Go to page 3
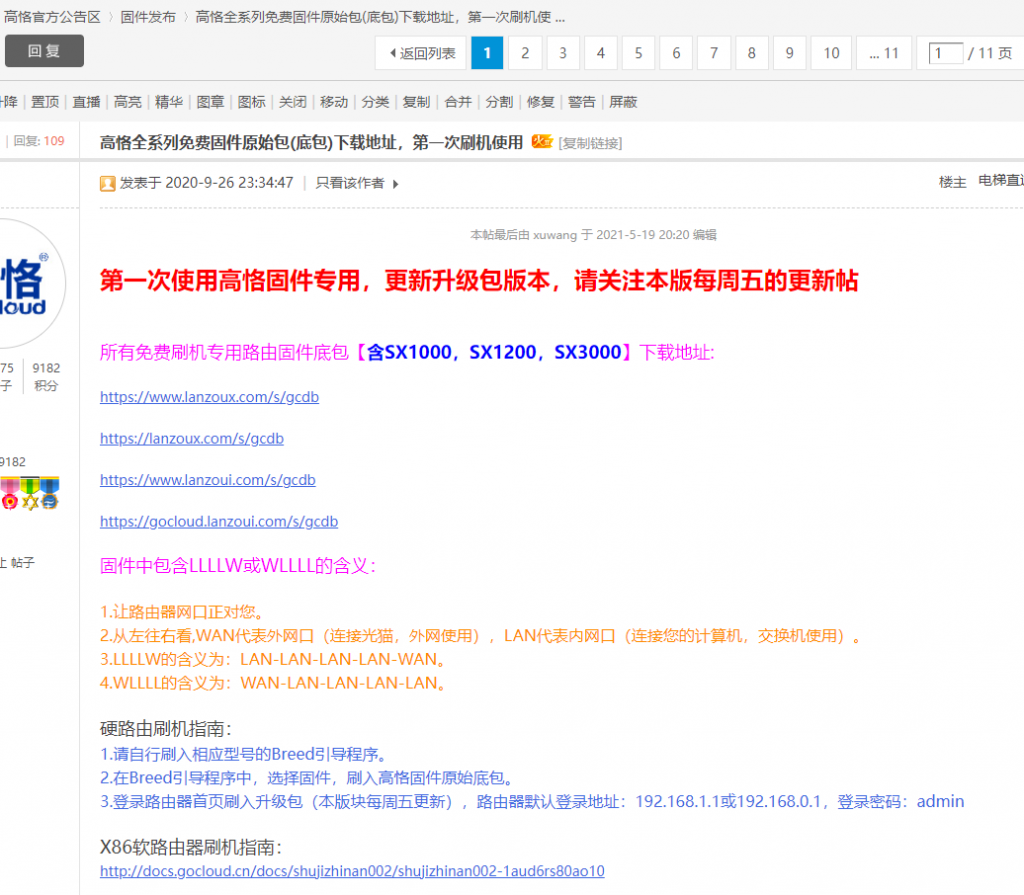Image resolution: width=1024 pixels, height=895 pixels. (x=563, y=53)
